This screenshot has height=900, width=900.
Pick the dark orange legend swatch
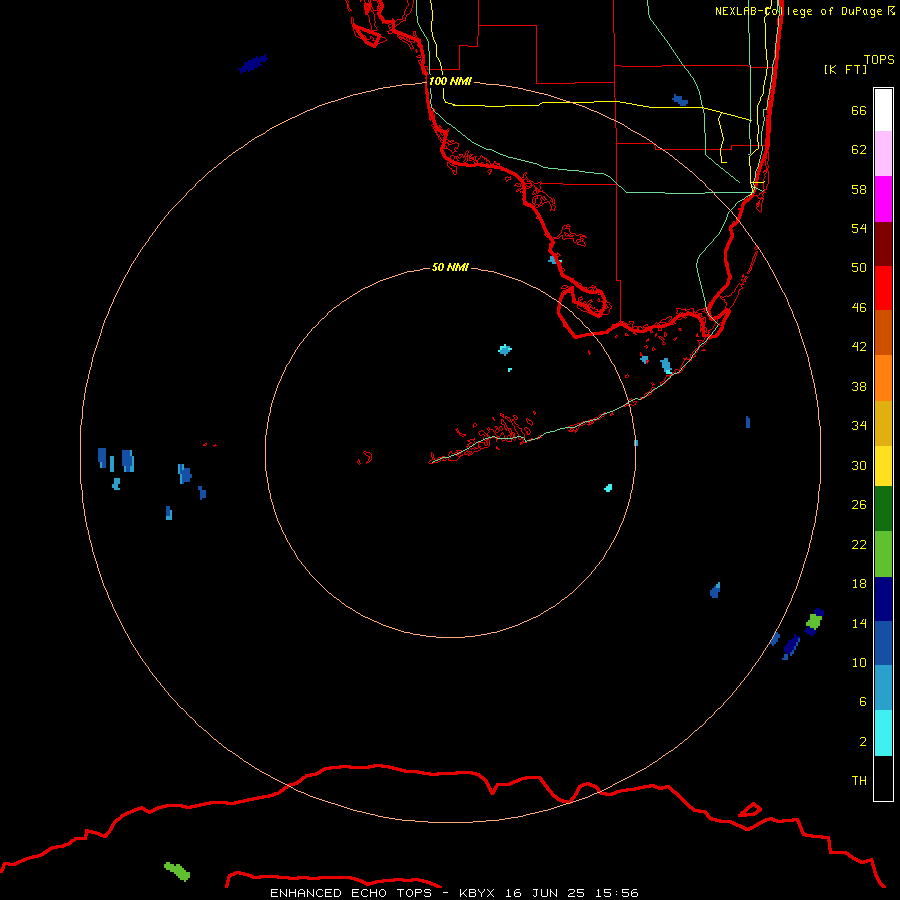[883, 333]
